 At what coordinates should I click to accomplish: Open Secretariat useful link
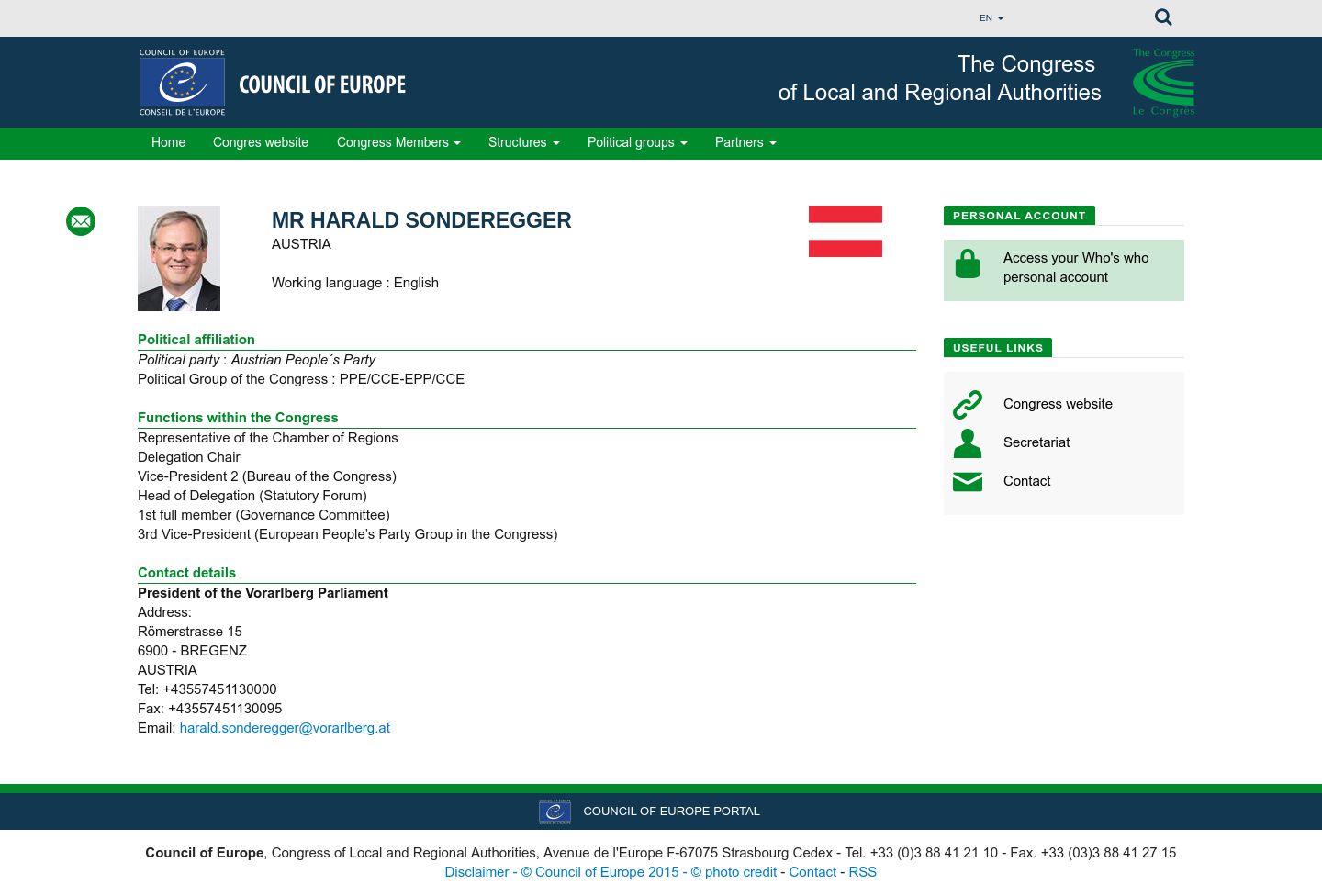click(x=1036, y=442)
